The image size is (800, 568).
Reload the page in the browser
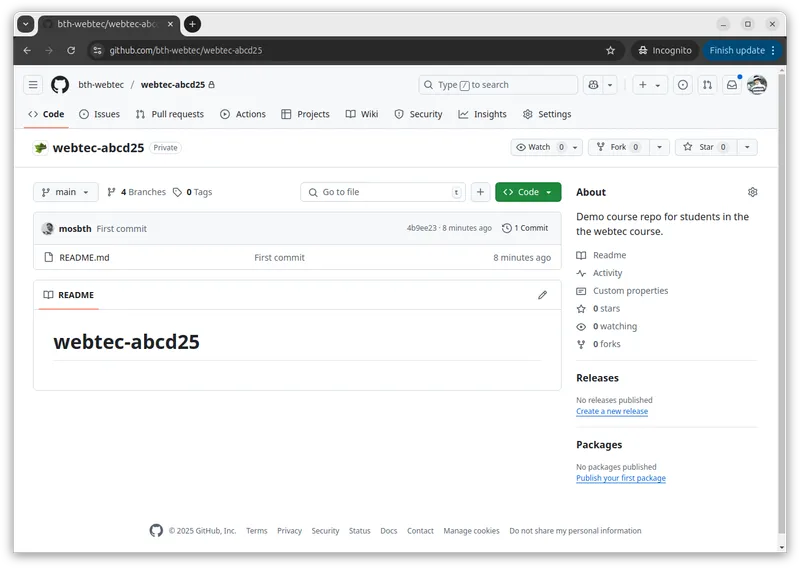click(71, 50)
